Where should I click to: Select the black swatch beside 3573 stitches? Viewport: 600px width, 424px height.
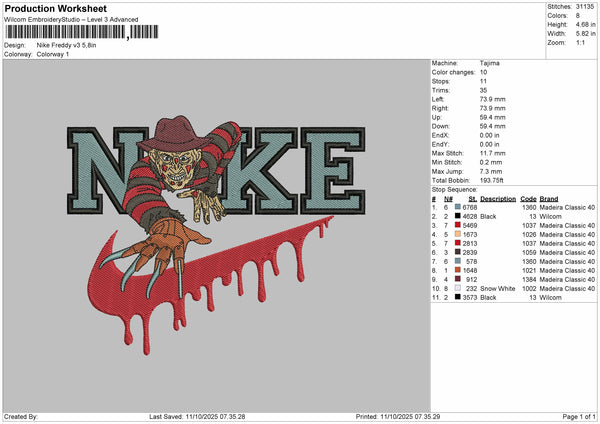(x=458, y=297)
